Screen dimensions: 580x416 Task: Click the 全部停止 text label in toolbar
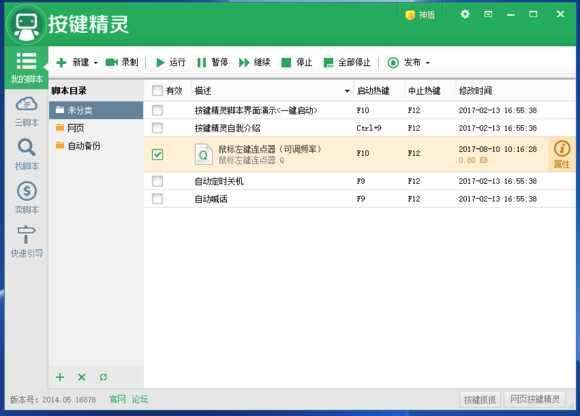[354, 62]
